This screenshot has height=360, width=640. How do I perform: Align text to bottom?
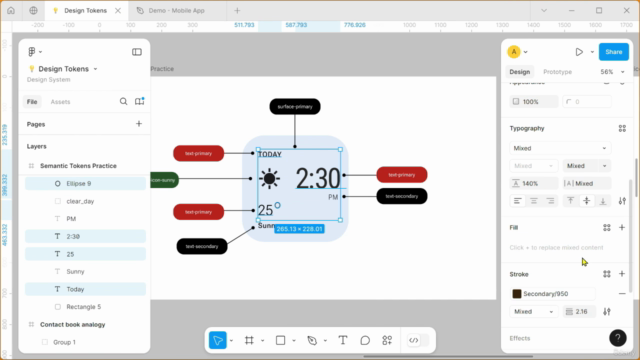point(603,201)
